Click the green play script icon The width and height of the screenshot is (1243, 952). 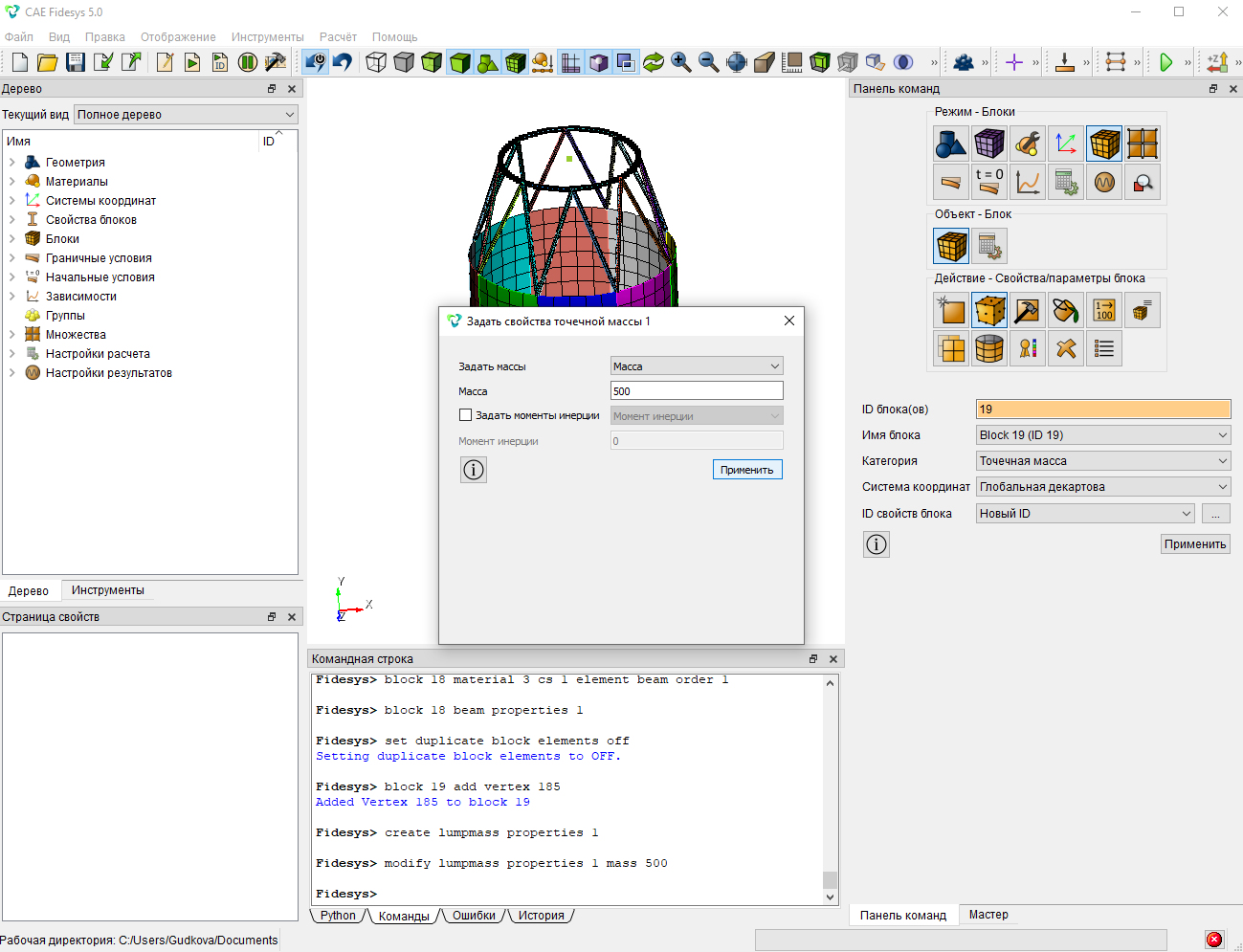192,62
